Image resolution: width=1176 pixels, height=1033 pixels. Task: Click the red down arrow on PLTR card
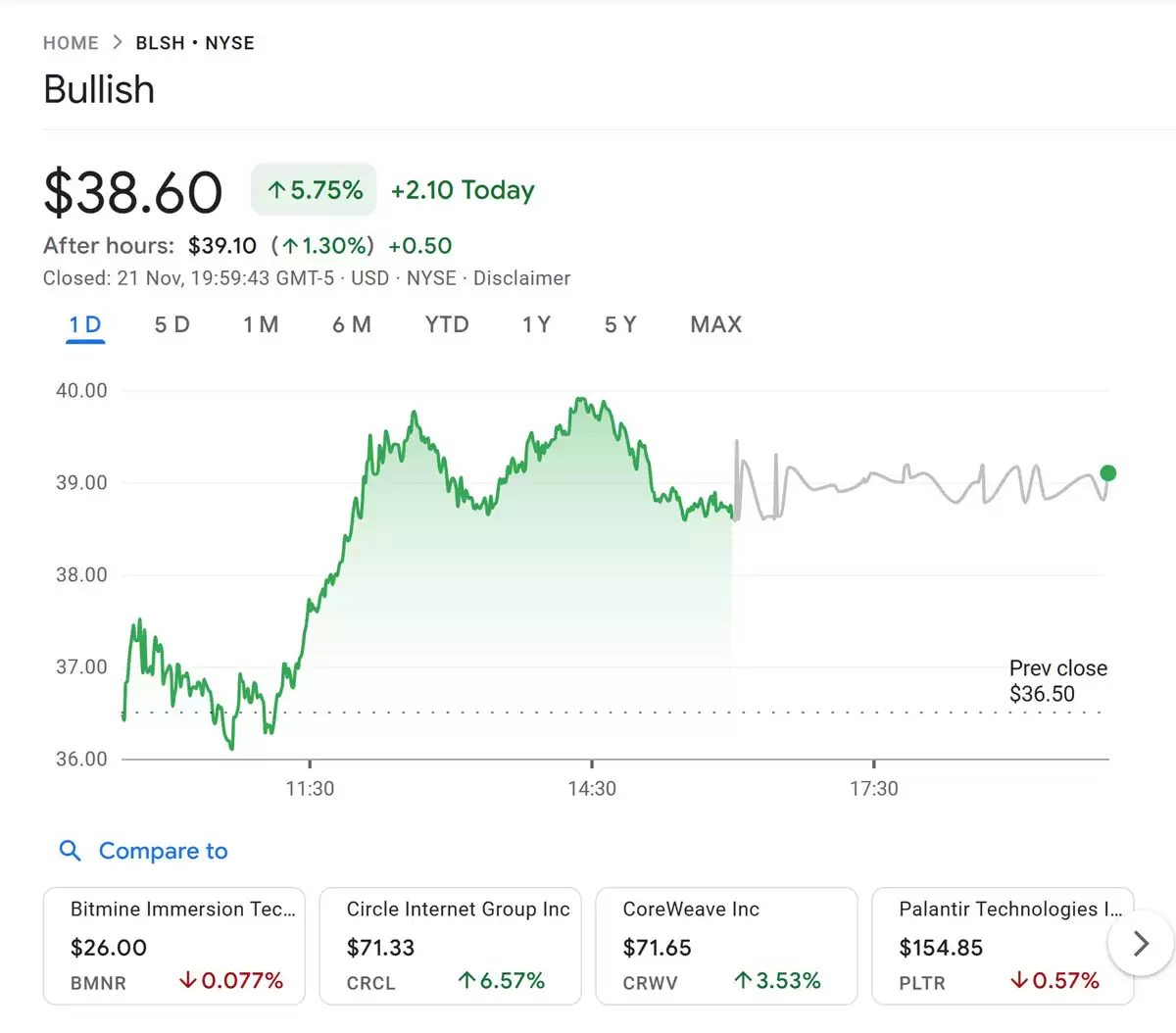[1016, 980]
